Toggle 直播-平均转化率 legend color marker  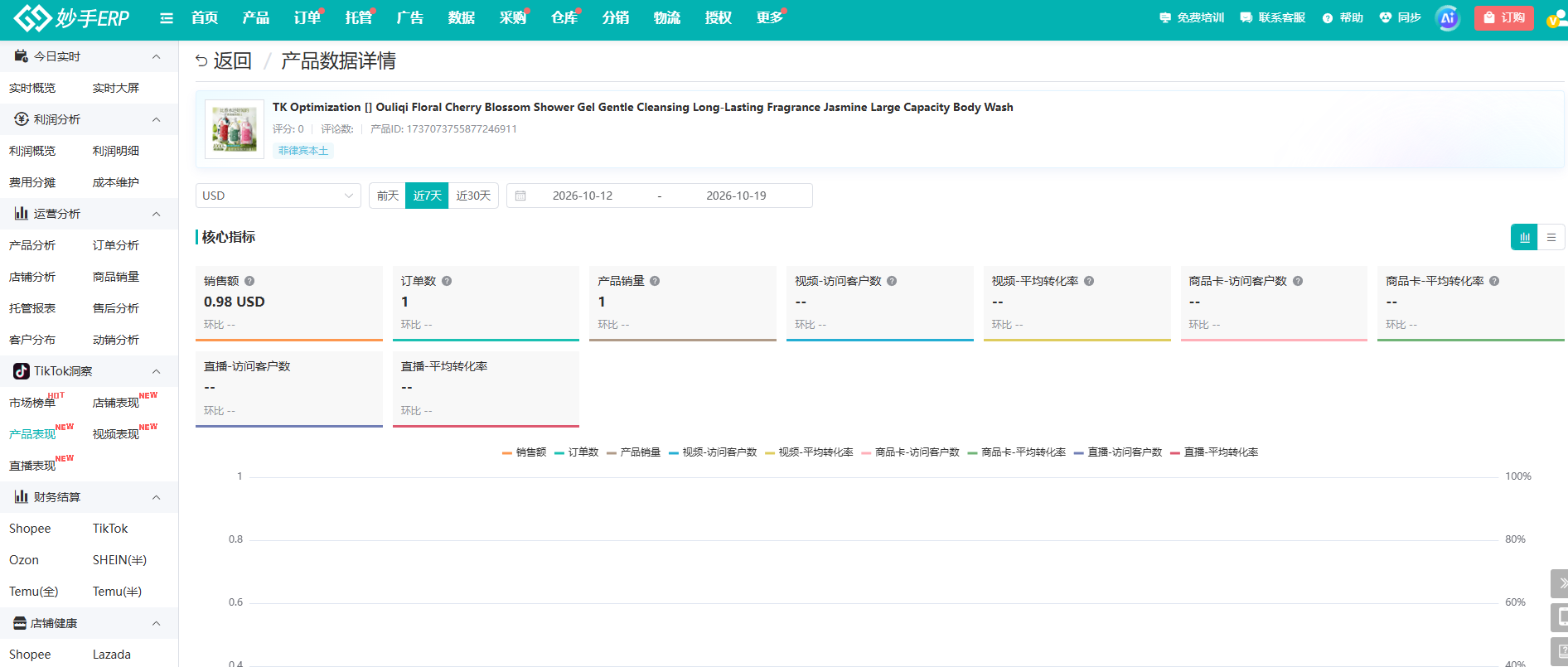click(x=1175, y=452)
